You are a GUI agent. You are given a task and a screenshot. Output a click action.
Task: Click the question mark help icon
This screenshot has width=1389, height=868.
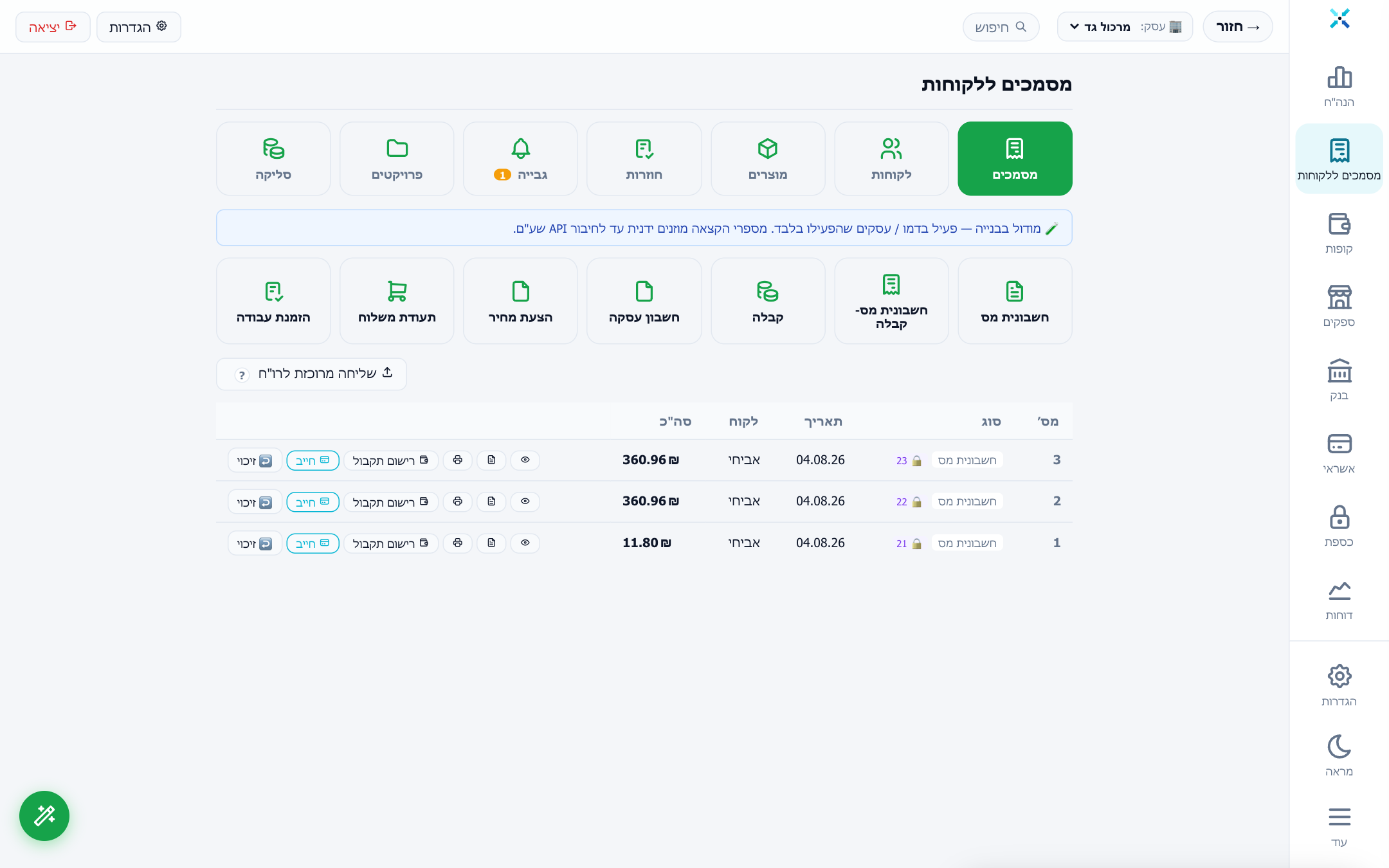[242, 375]
